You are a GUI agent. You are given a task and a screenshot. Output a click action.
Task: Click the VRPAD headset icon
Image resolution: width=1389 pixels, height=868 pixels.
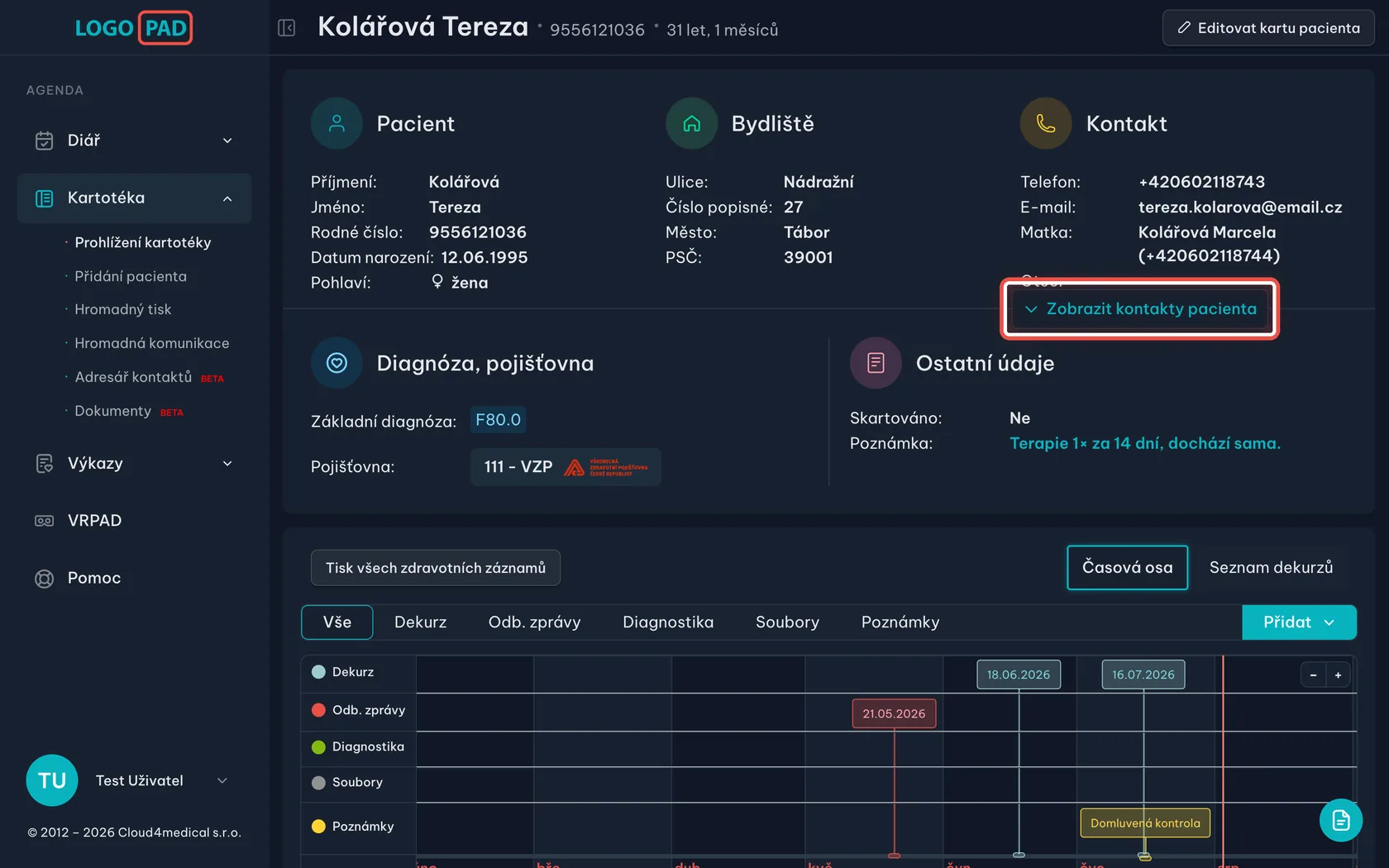pos(45,521)
